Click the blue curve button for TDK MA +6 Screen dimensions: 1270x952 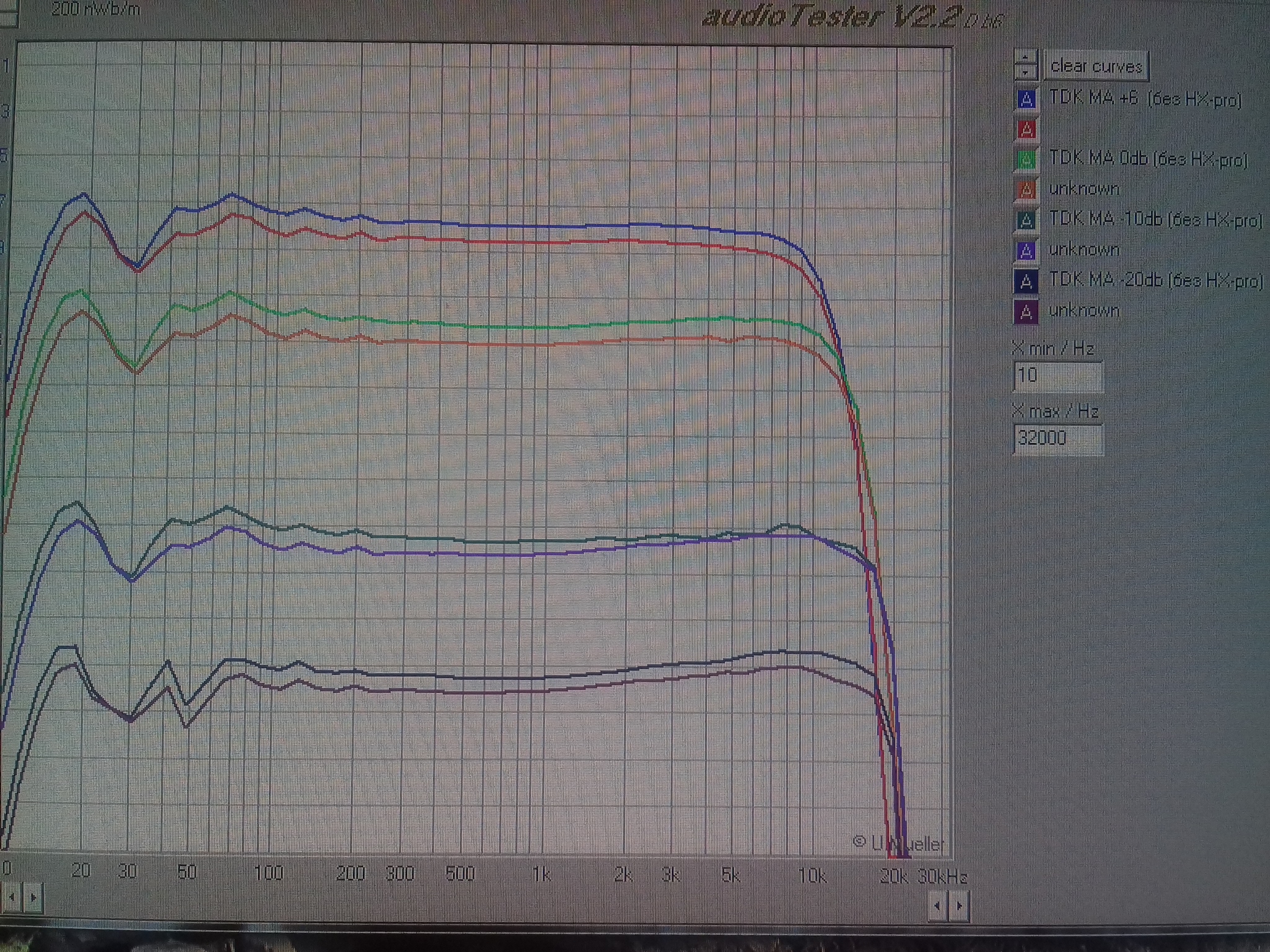coord(1026,99)
